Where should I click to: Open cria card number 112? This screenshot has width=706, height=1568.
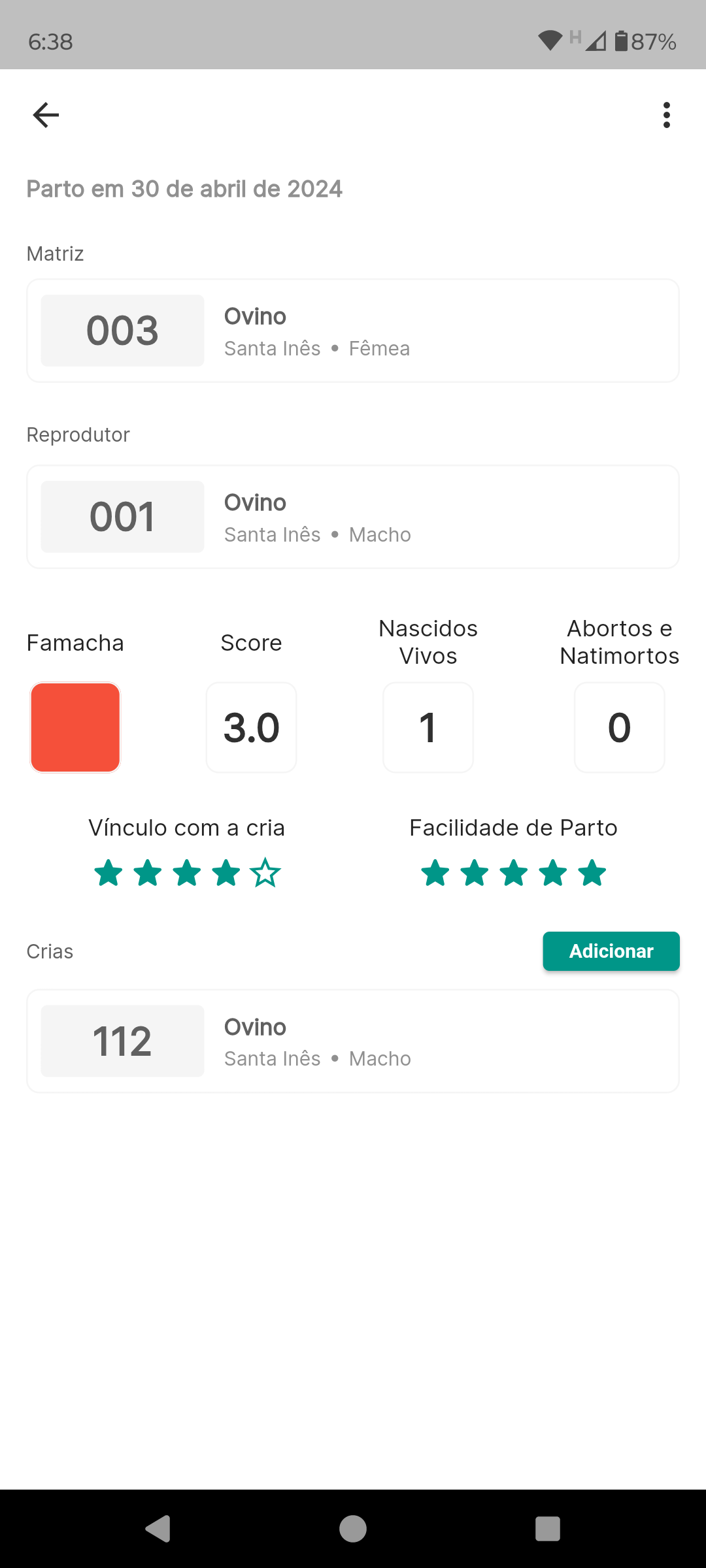pos(353,1041)
